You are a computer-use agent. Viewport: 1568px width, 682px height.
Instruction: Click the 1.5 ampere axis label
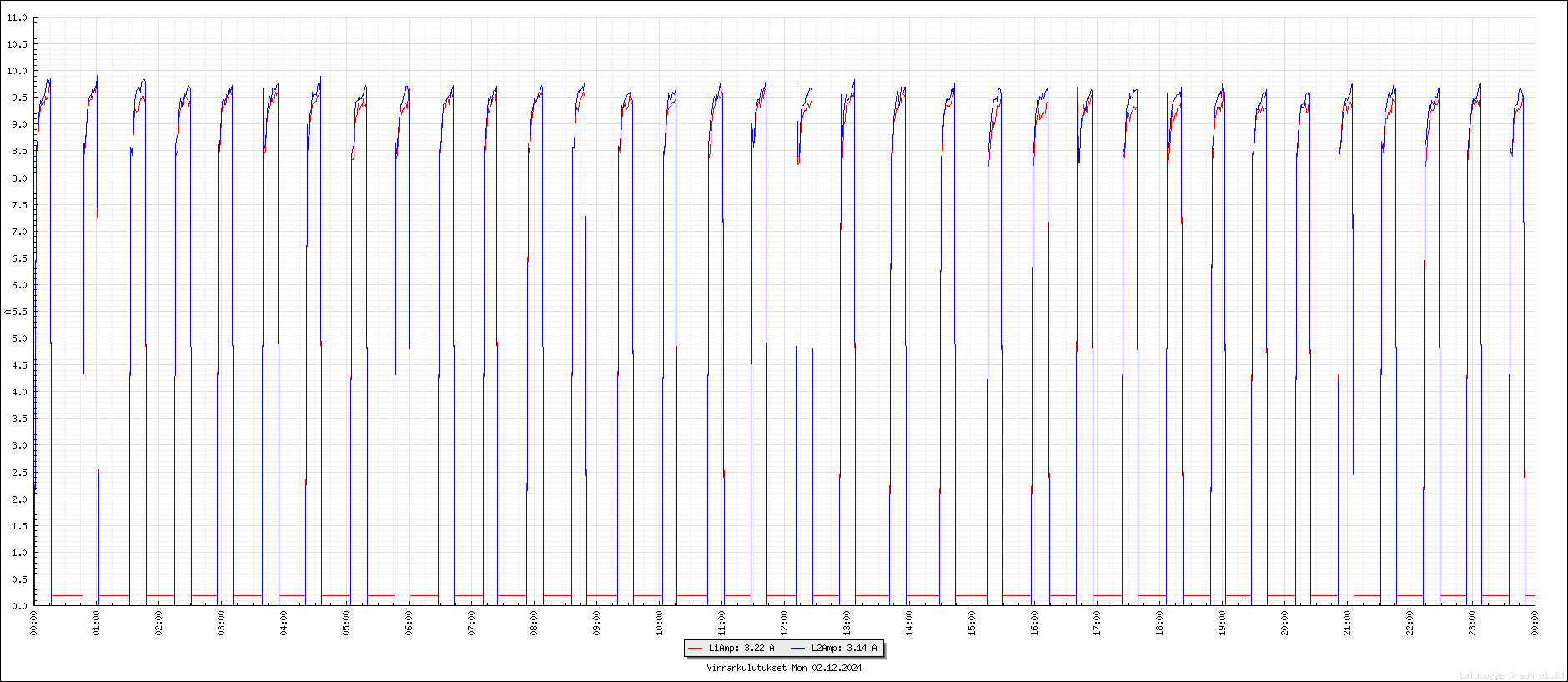tap(19, 526)
